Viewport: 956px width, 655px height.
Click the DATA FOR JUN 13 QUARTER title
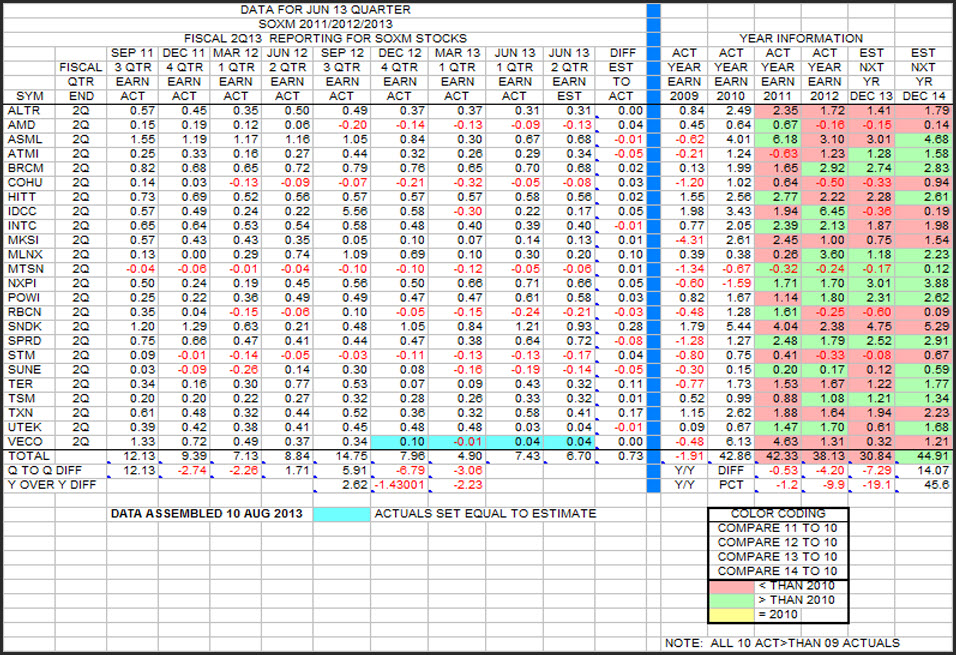[326, 10]
